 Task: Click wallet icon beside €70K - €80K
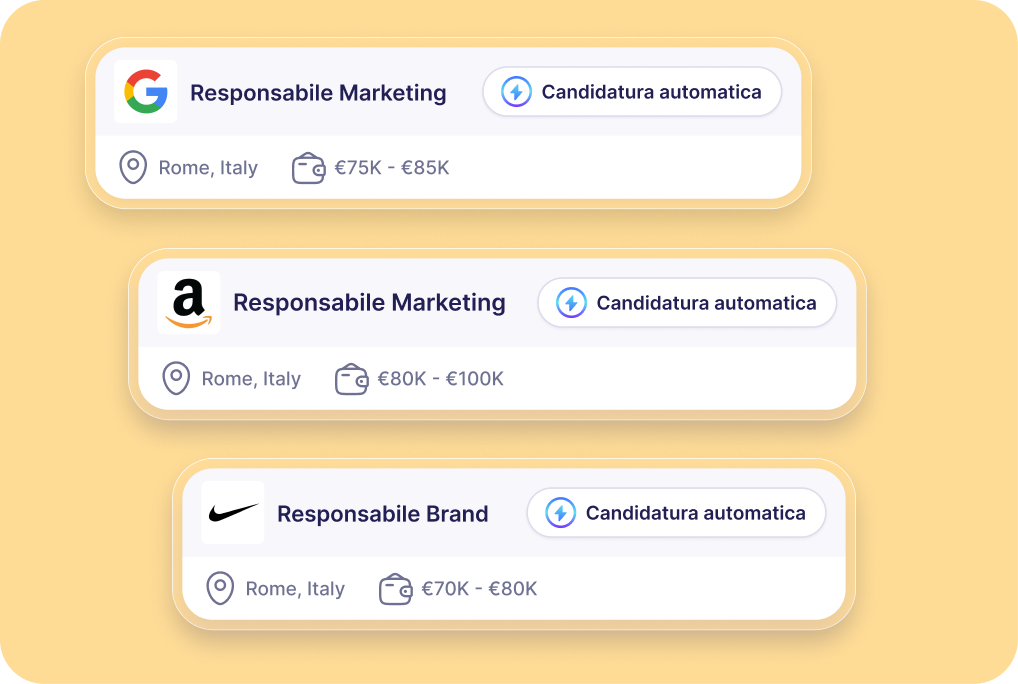pyautogui.click(x=396, y=589)
